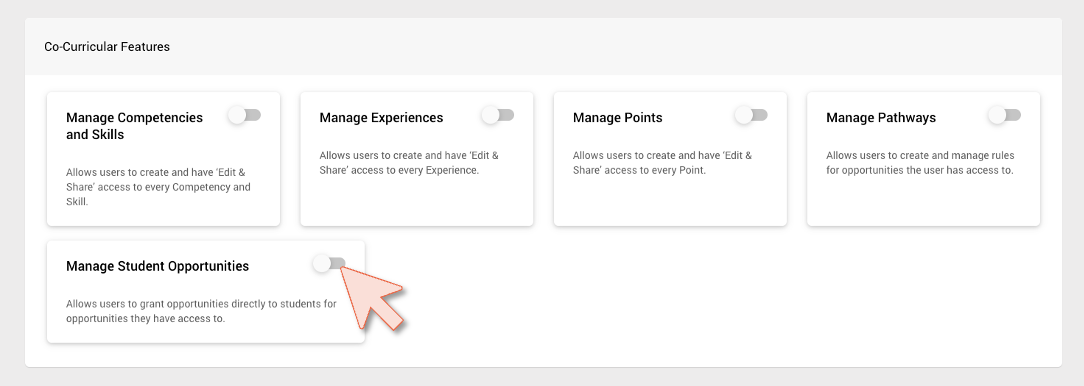Enable the Manage Student Opportunities toggle
This screenshot has height=386, width=1084.
329,263
